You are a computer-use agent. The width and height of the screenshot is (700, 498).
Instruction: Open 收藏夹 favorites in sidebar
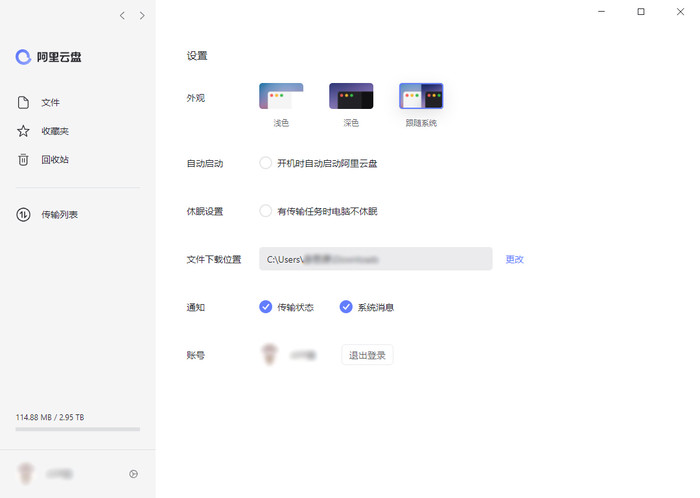click(x=55, y=131)
